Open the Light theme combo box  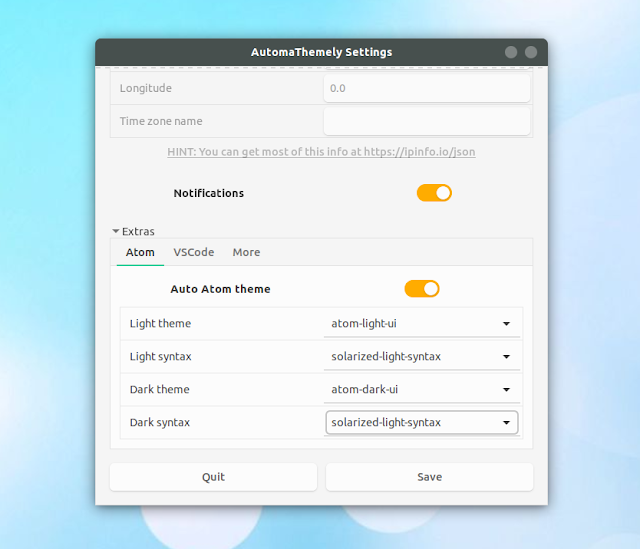click(421, 324)
